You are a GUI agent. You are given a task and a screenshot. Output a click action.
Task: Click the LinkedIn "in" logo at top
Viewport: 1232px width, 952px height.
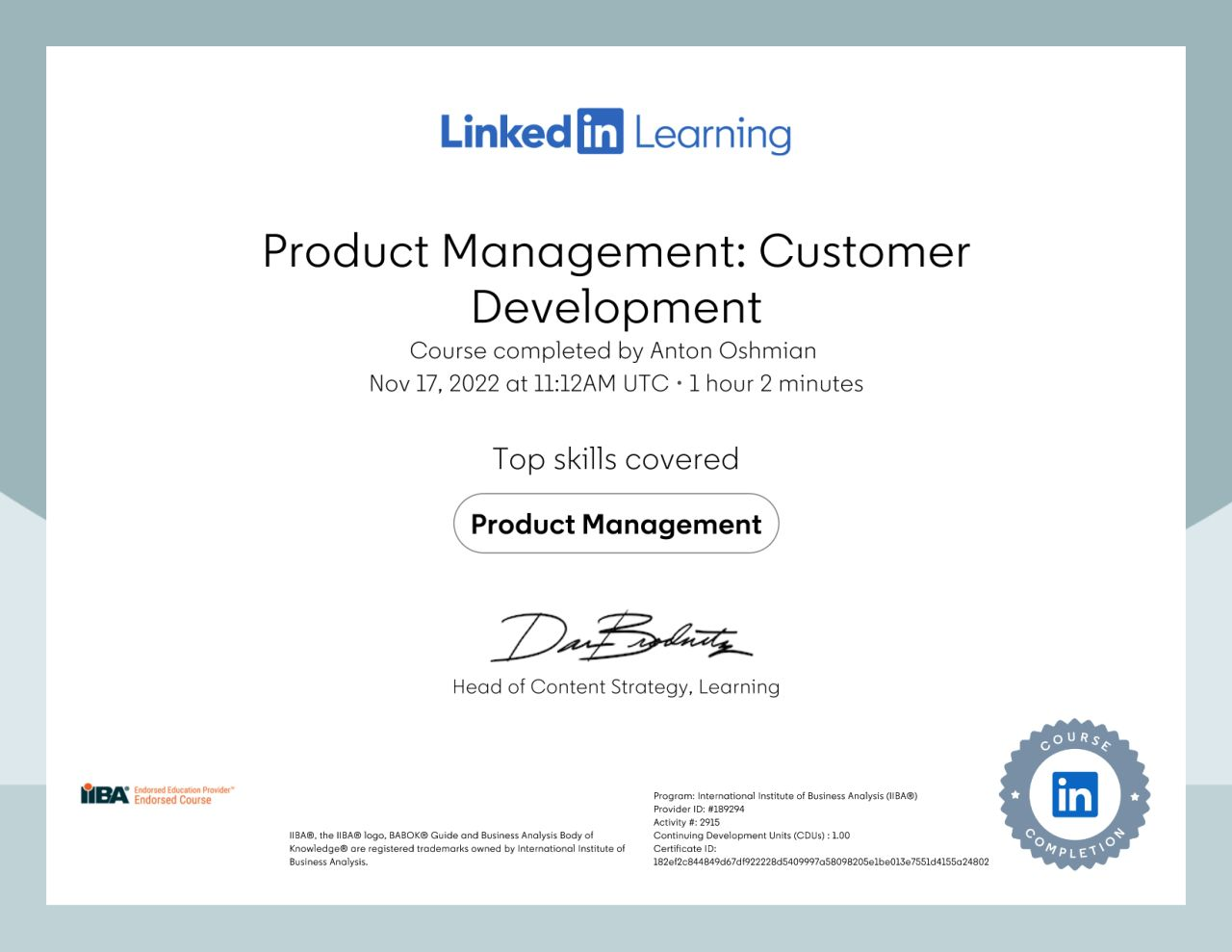[600, 132]
